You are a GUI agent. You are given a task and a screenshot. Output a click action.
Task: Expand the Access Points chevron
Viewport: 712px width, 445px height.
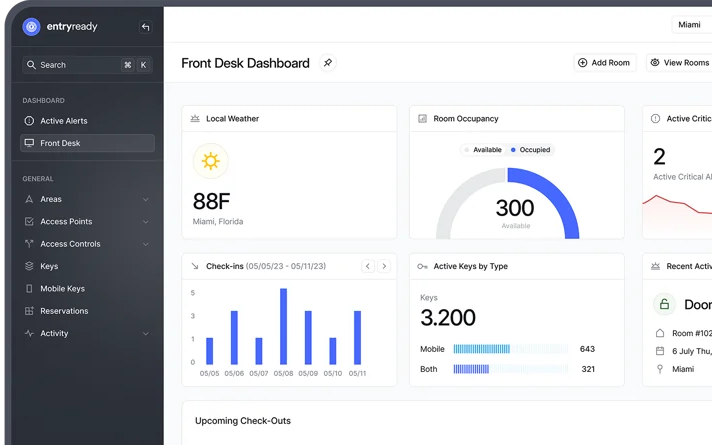(146, 222)
